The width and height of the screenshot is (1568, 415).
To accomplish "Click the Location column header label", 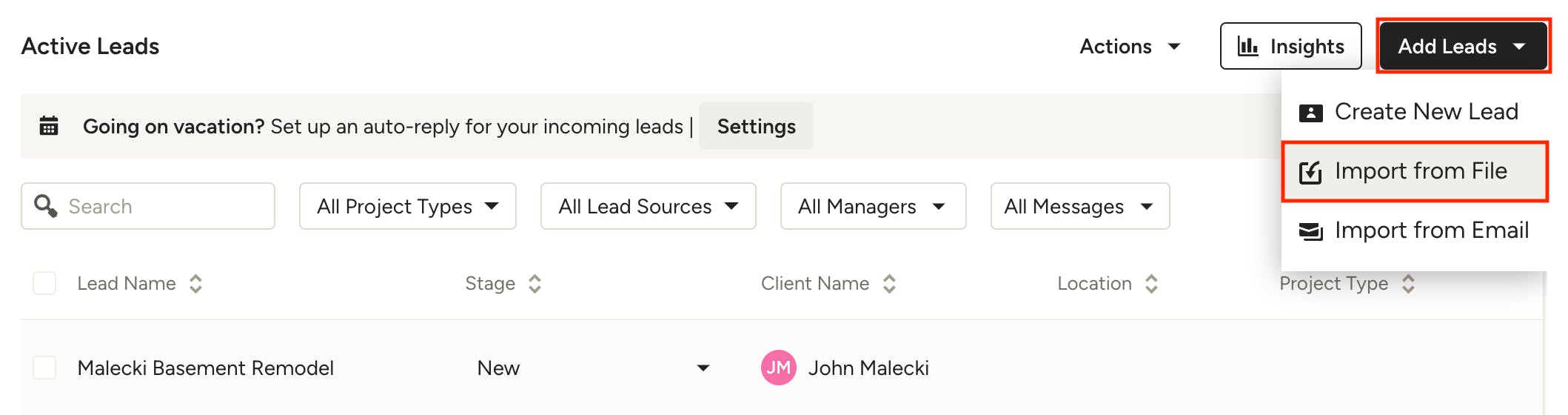I will click(x=1094, y=283).
